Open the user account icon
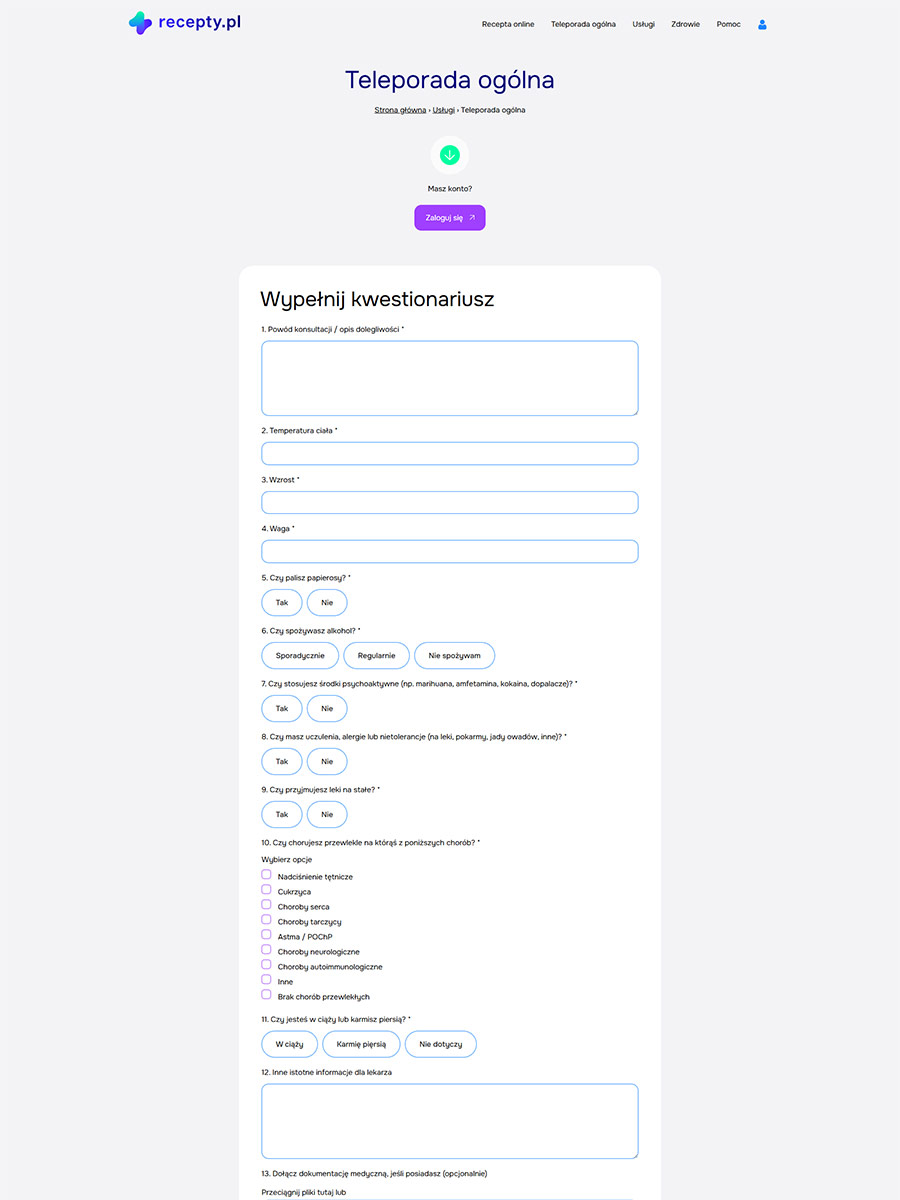 click(762, 24)
